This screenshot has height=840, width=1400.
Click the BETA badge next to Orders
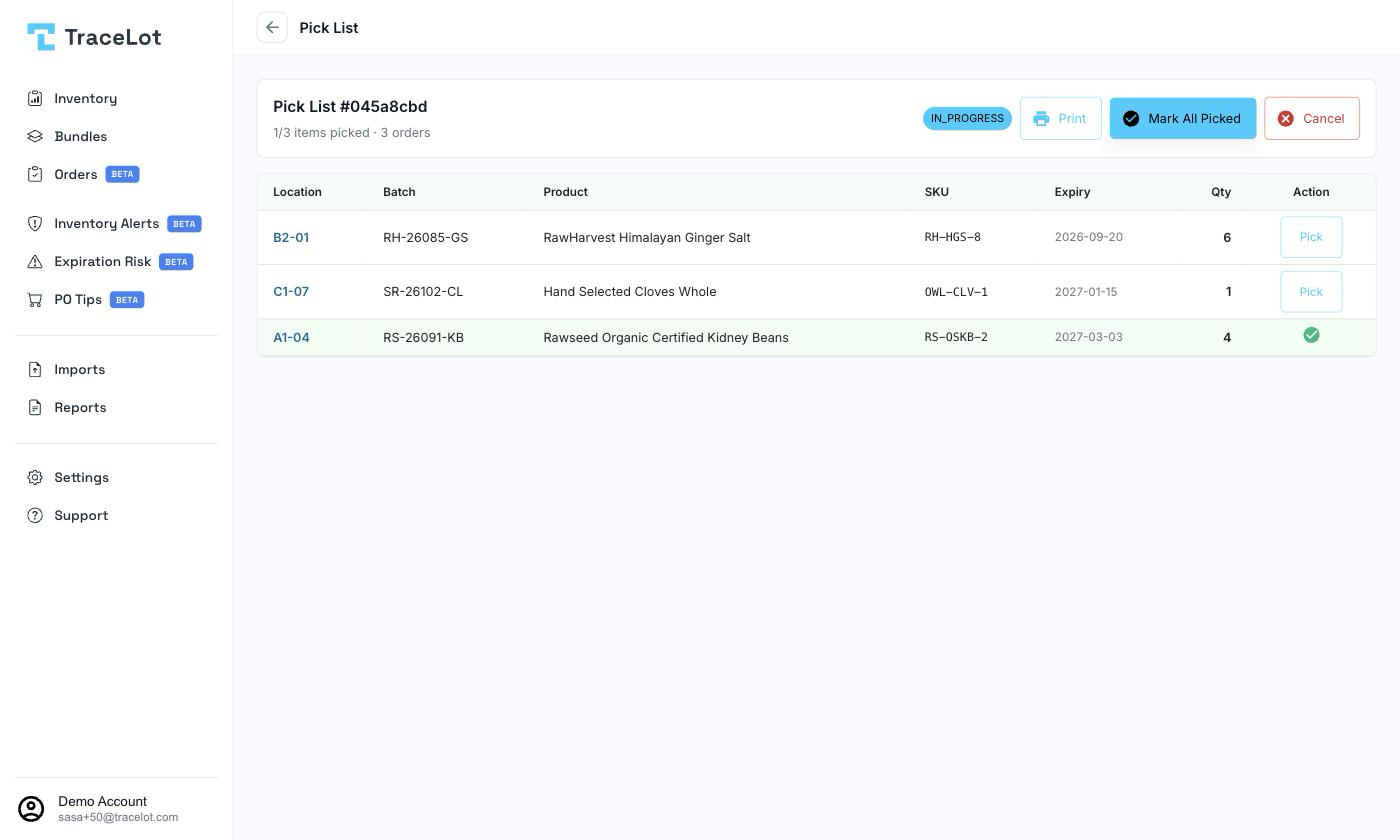tap(122, 174)
